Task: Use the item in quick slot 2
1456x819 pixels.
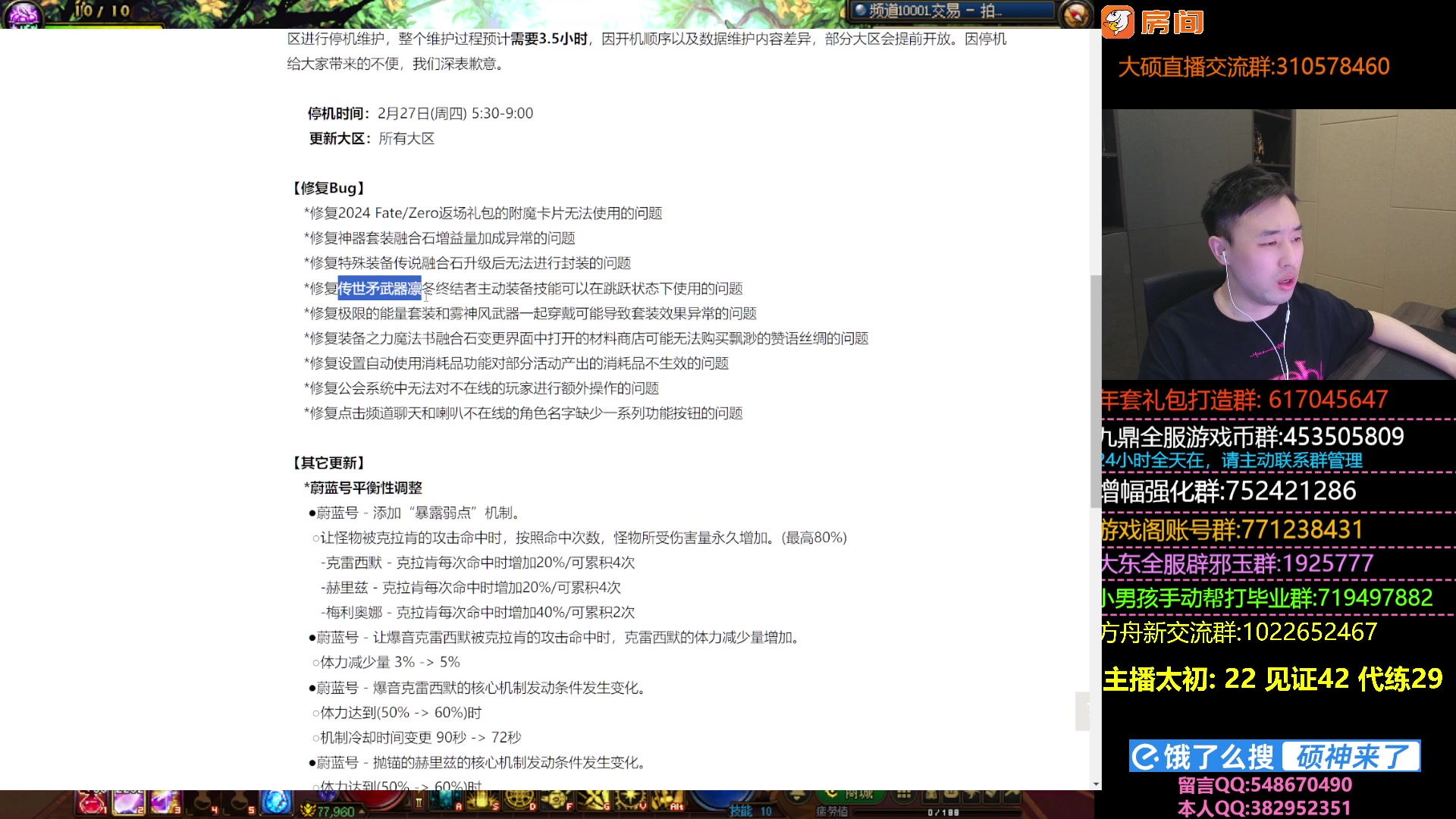Action: (x=129, y=804)
